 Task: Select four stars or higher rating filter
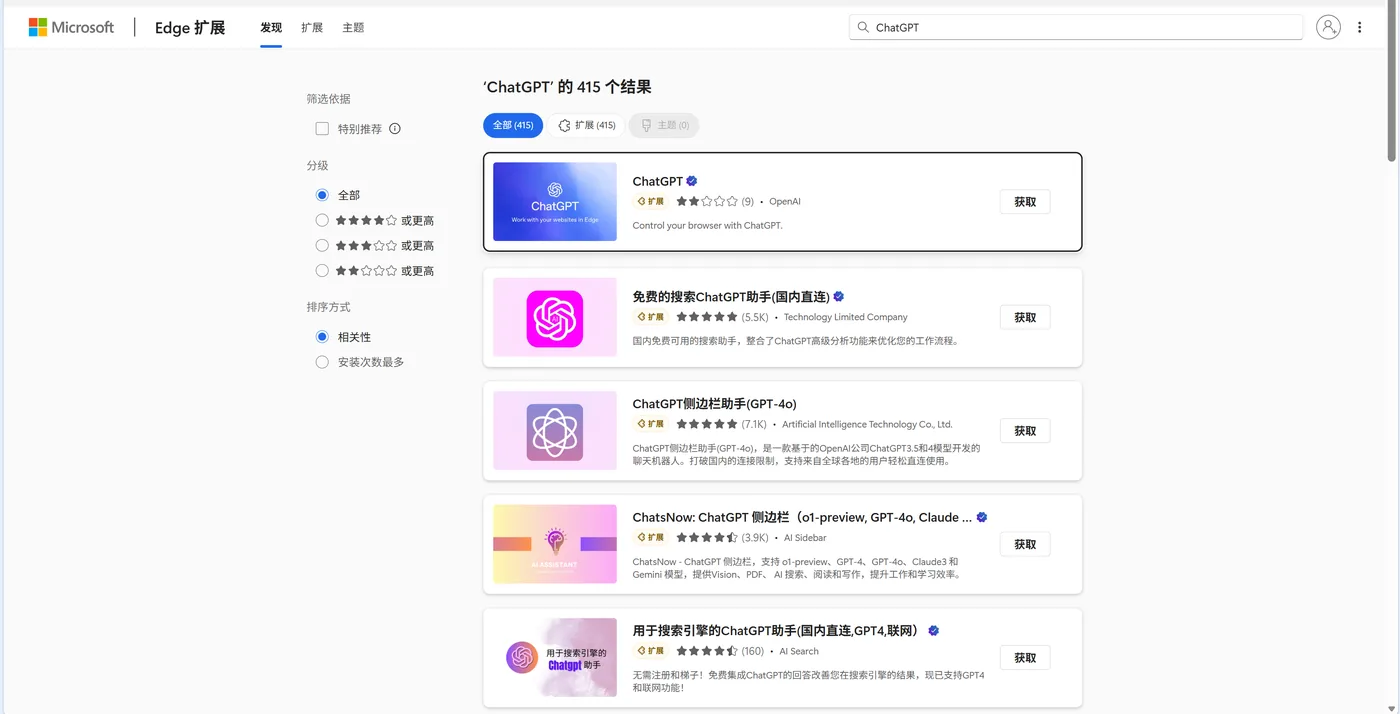point(322,220)
